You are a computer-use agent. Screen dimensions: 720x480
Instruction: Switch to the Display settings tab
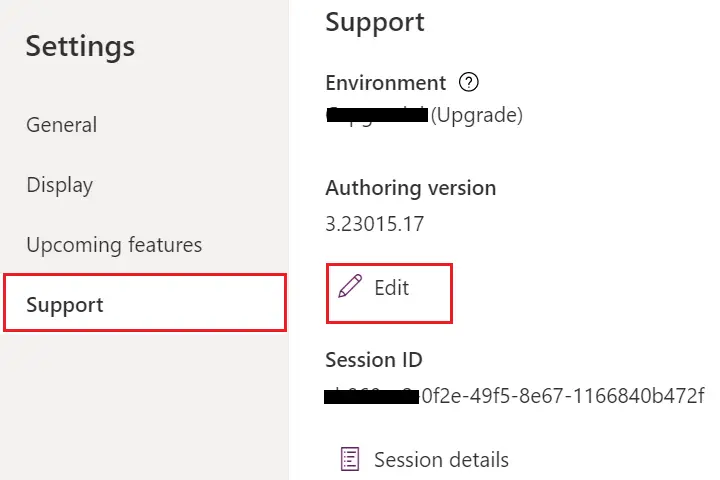[60, 185]
